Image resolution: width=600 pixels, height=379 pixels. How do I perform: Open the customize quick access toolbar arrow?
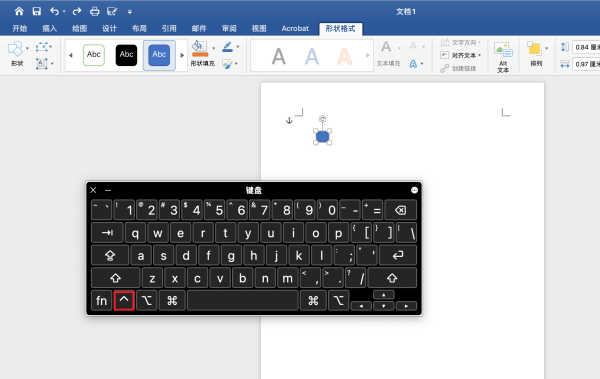(x=130, y=12)
